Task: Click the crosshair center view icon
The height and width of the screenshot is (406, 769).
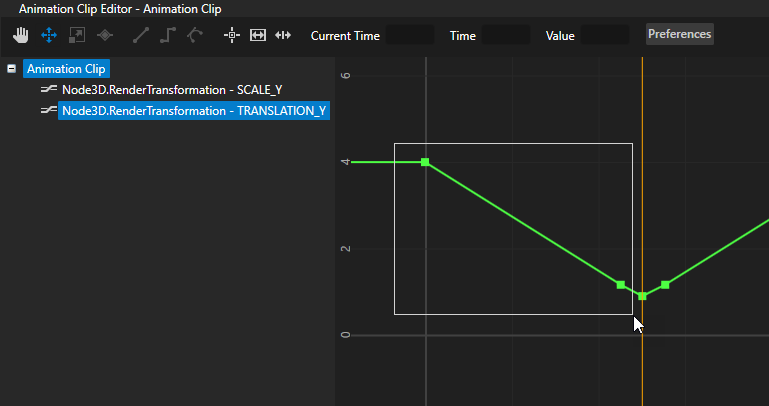Action: click(232, 35)
